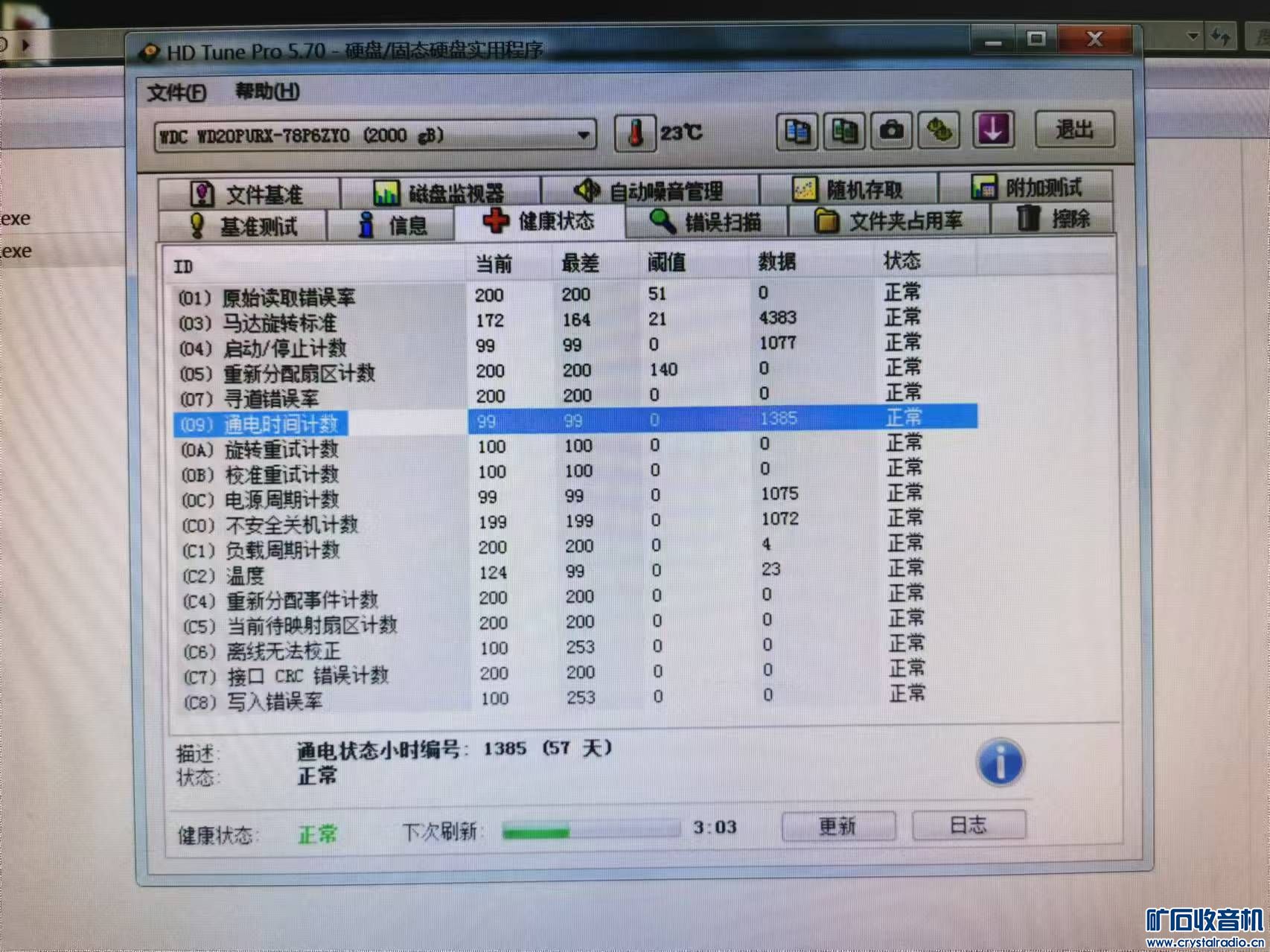The height and width of the screenshot is (952, 1270).
Task: Switch to the 磁盘监视器 tab
Action: 441,193
